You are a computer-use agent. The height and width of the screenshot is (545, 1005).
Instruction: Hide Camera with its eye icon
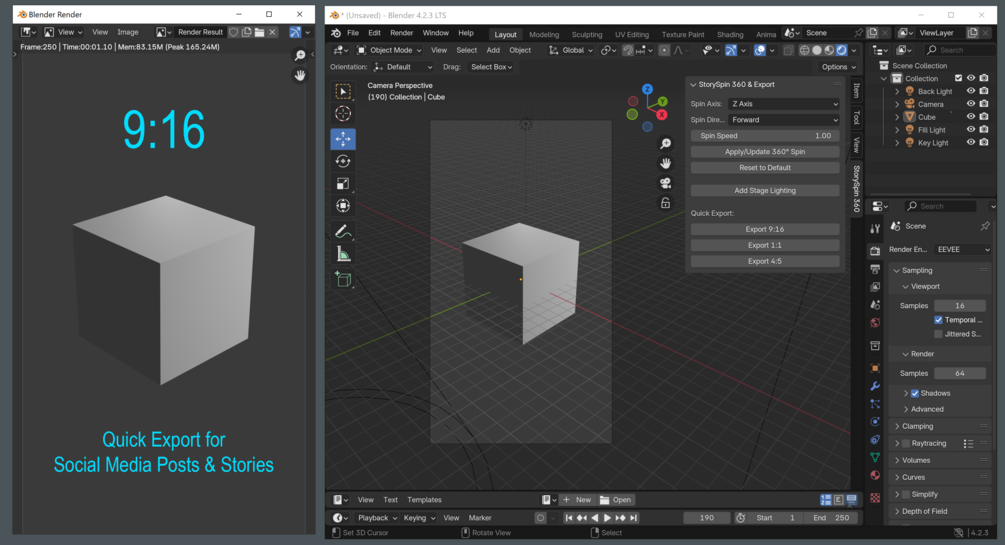pyautogui.click(x=971, y=104)
